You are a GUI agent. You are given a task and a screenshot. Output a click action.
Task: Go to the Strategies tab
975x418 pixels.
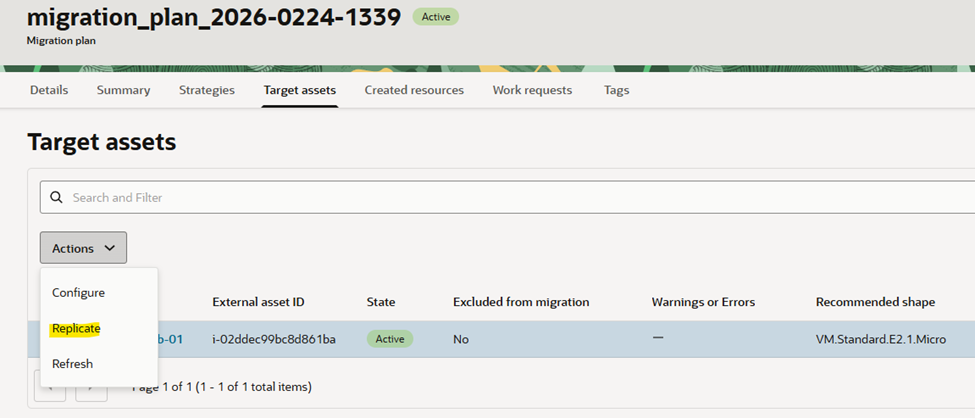[206, 90]
